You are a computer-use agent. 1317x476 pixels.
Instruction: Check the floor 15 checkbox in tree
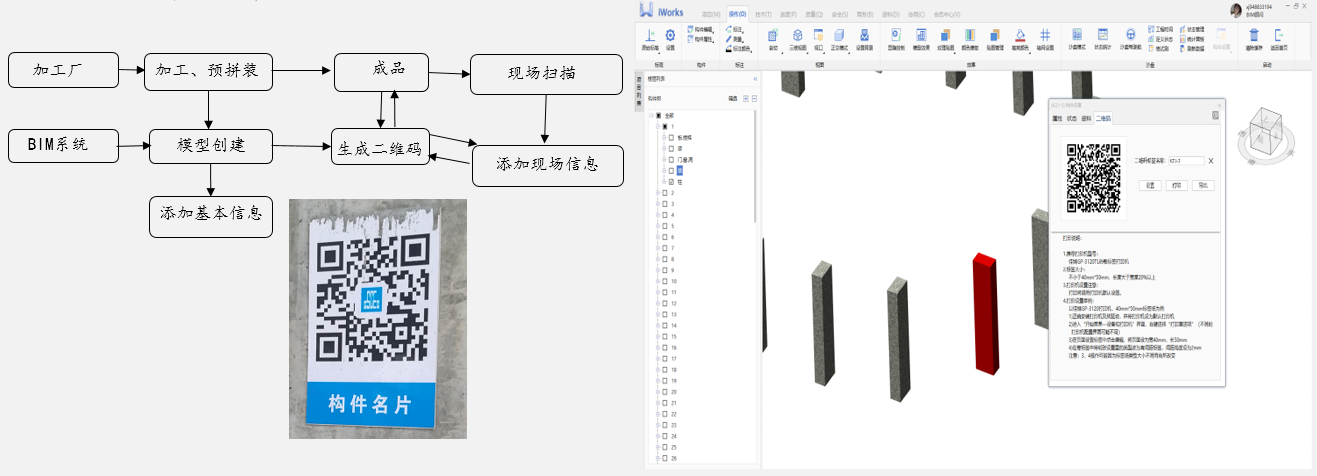(665, 336)
